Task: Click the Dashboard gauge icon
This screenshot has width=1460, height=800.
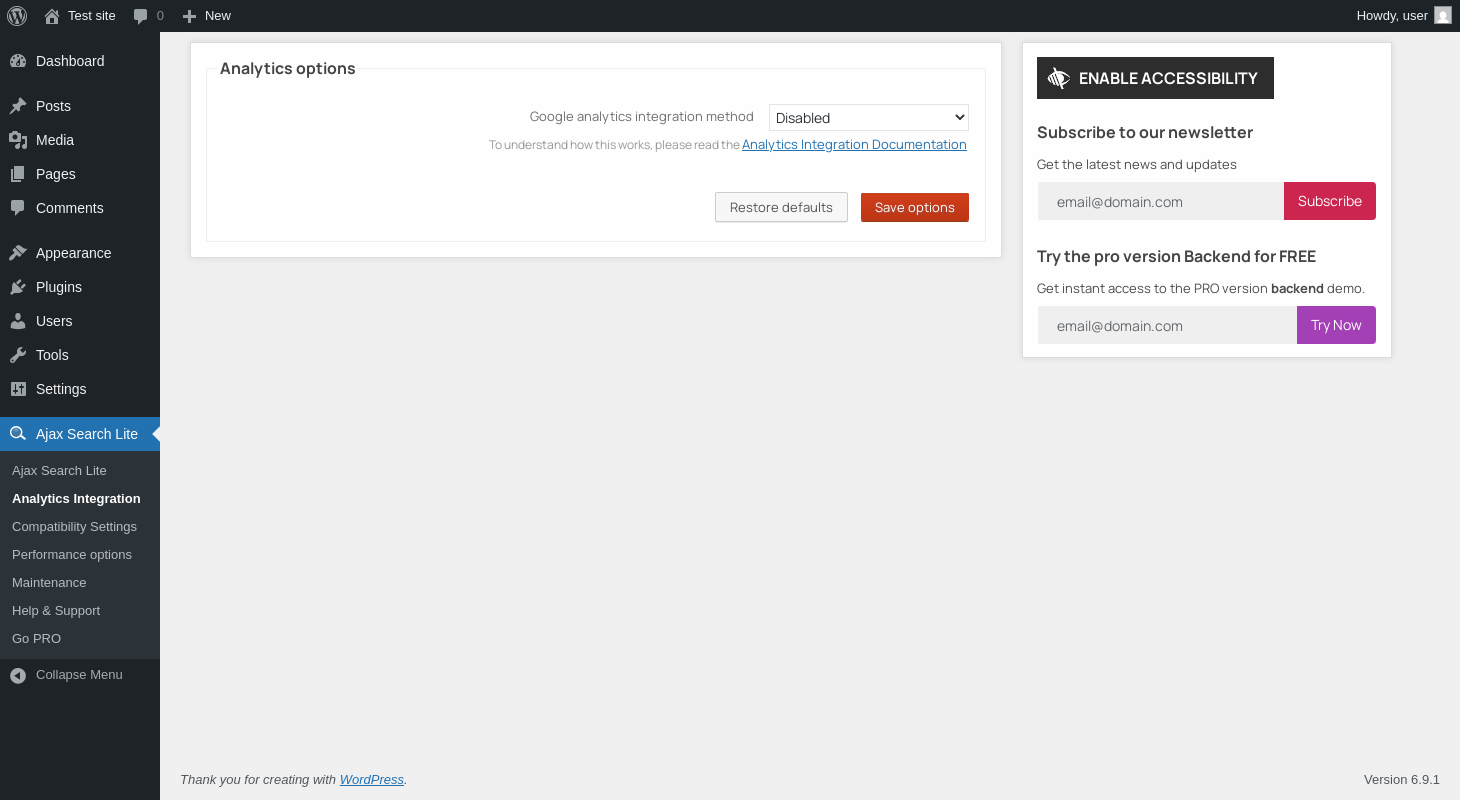Action: point(18,61)
